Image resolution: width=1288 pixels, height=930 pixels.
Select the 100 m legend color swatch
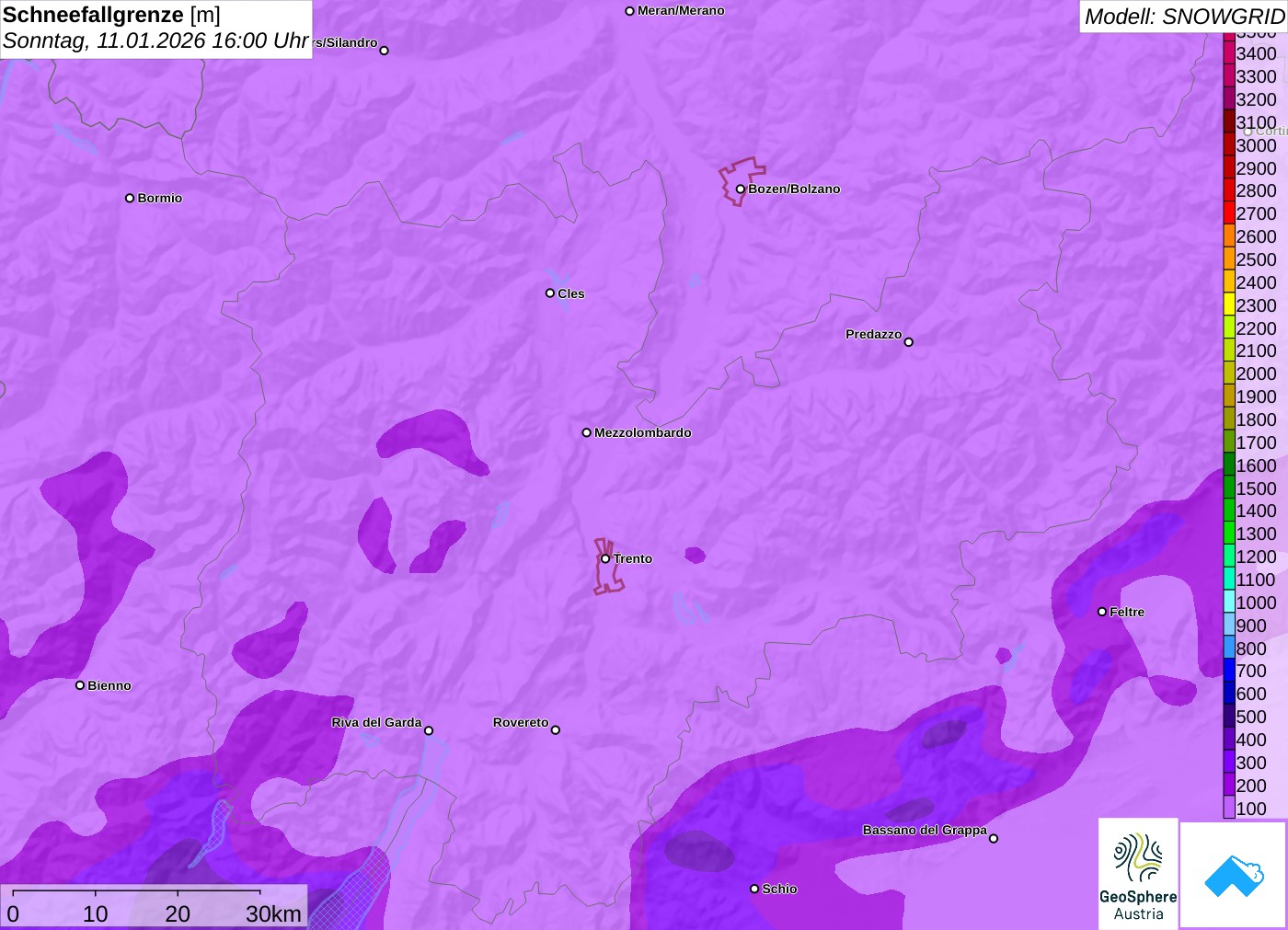coord(1229,809)
